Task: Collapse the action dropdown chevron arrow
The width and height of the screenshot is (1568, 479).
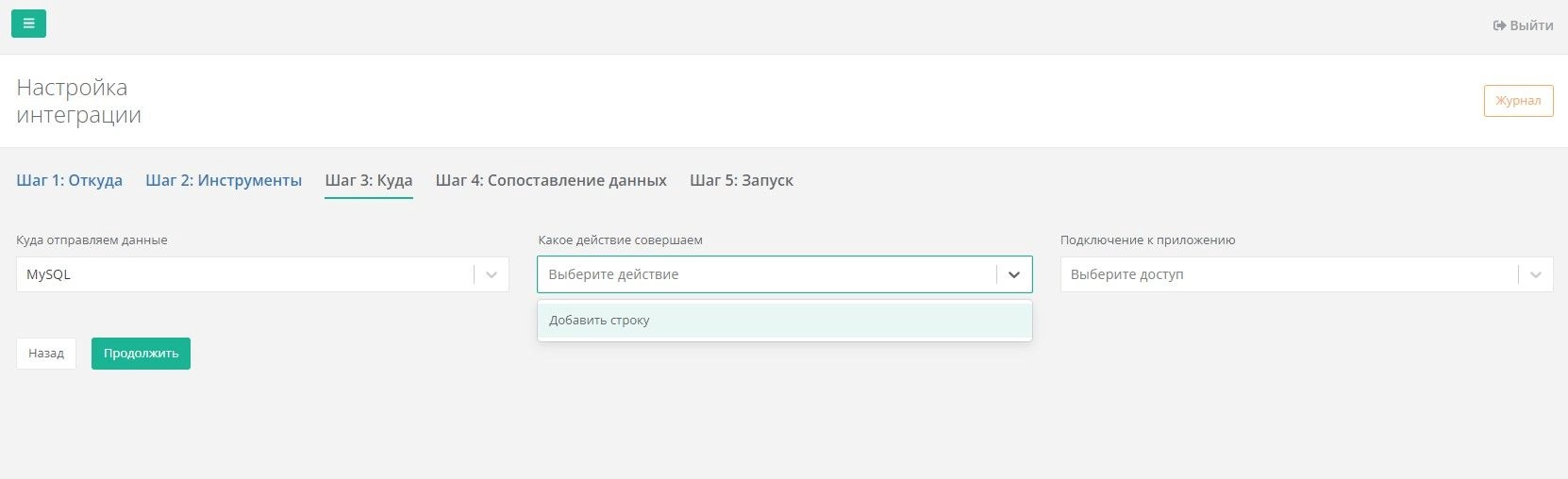Action: point(1014,274)
